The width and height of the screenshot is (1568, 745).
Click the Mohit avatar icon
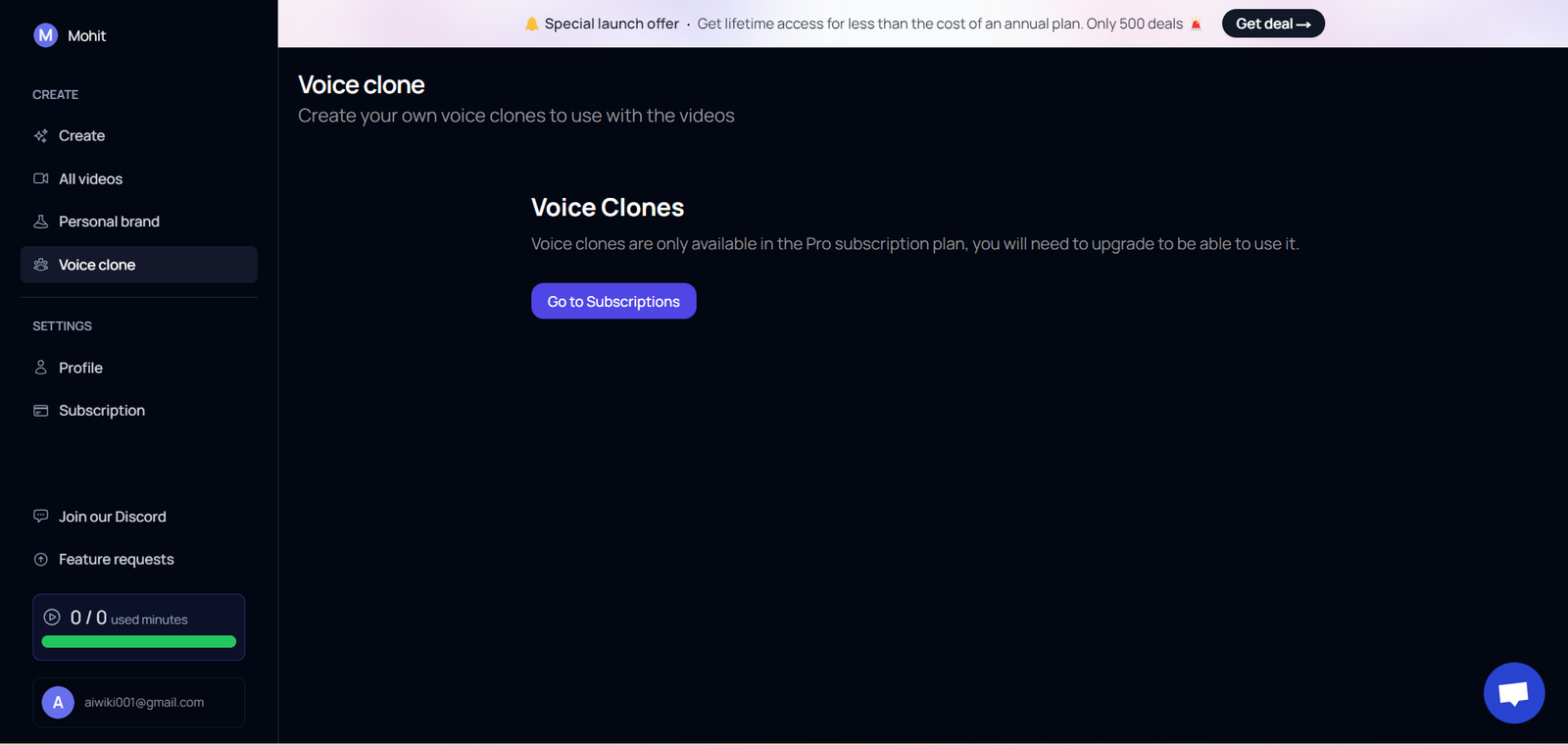click(45, 35)
